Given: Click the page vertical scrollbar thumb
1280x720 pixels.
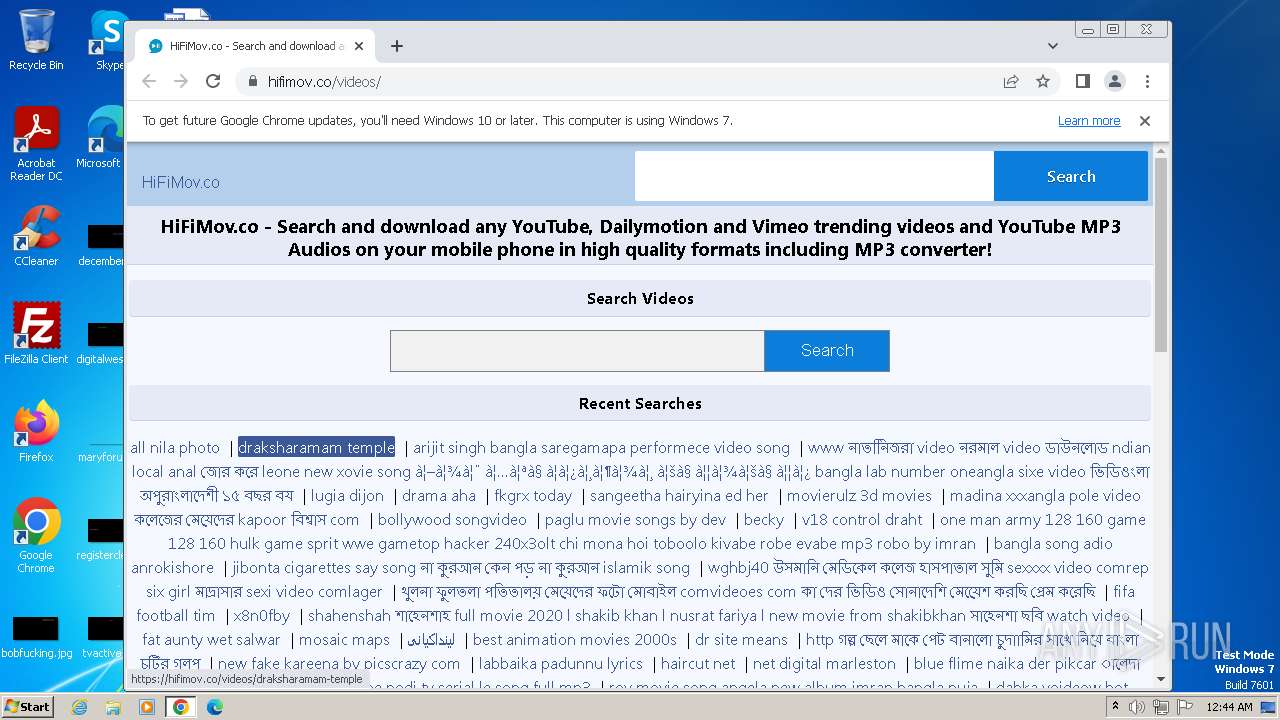Looking at the screenshot, I should 1161,254.
